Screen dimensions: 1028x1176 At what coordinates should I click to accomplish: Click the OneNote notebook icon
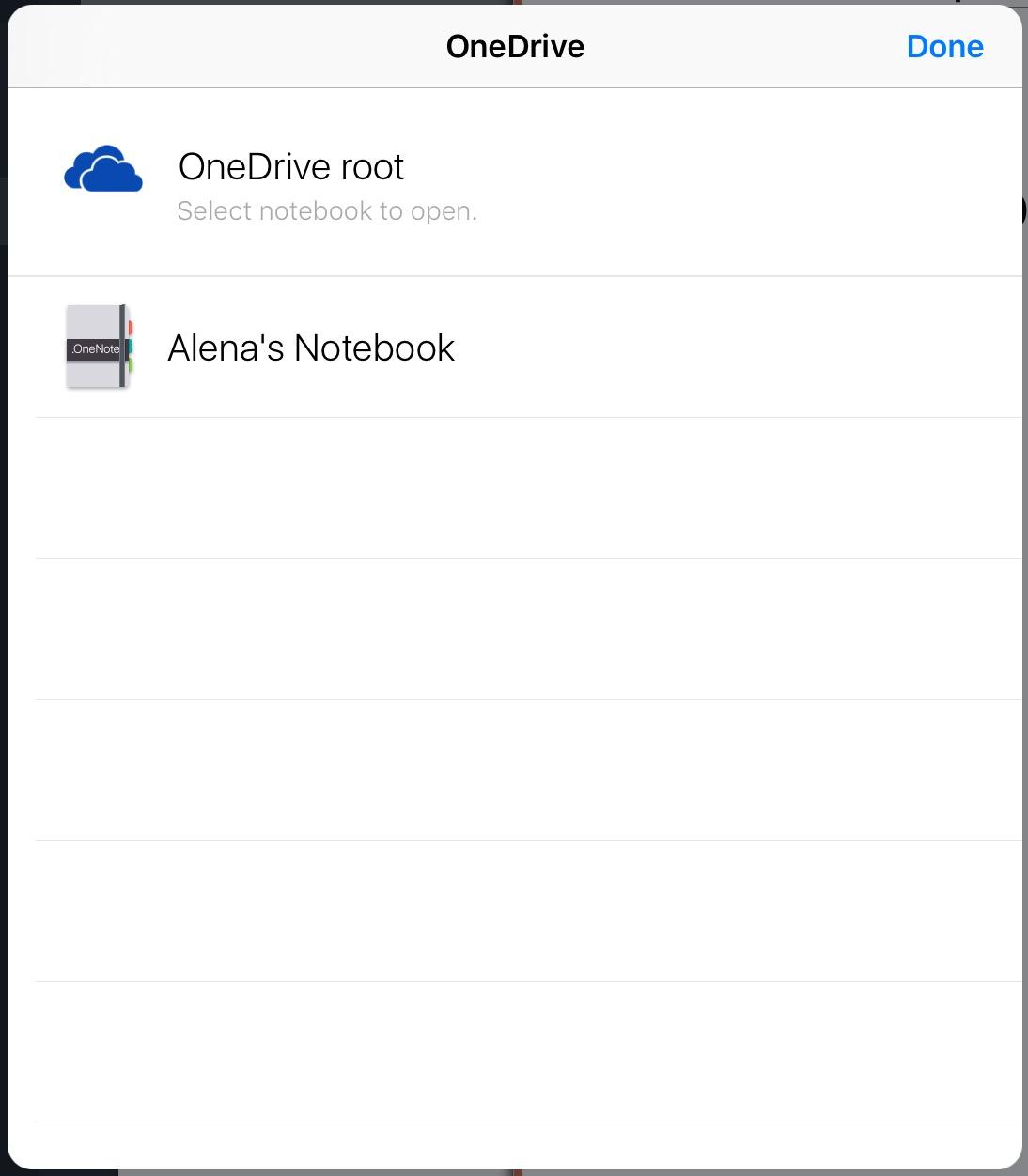pyautogui.click(x=99, y=347)
